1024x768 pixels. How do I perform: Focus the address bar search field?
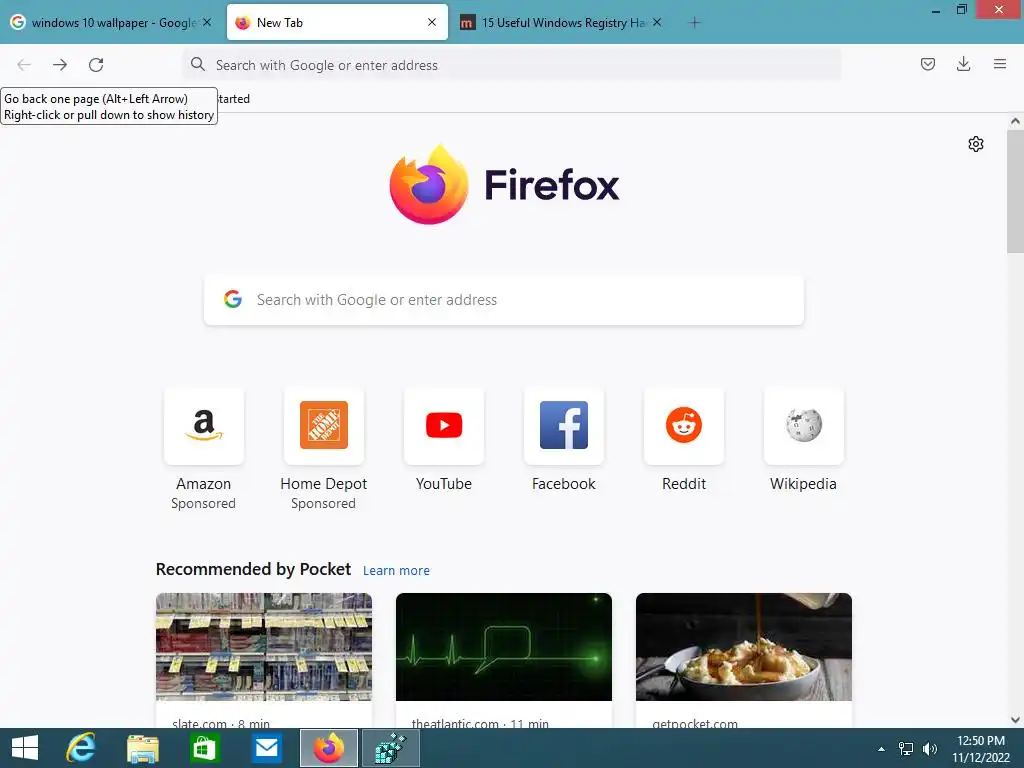511,65
